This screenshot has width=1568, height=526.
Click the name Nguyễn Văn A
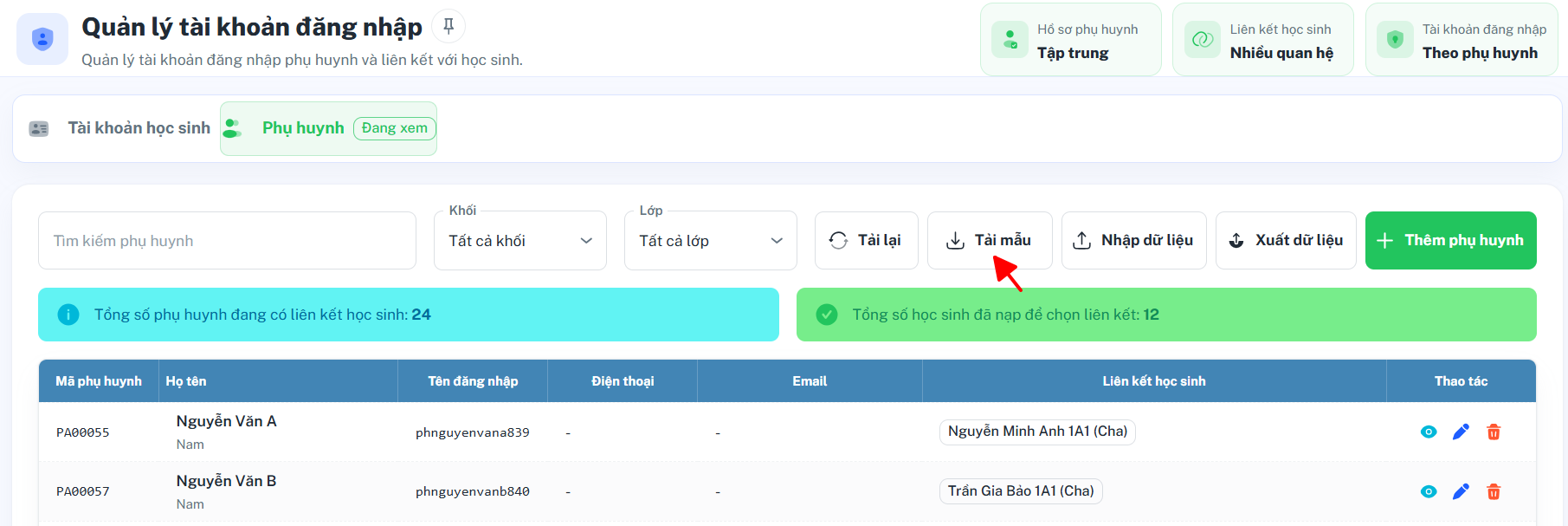point(227,421)
